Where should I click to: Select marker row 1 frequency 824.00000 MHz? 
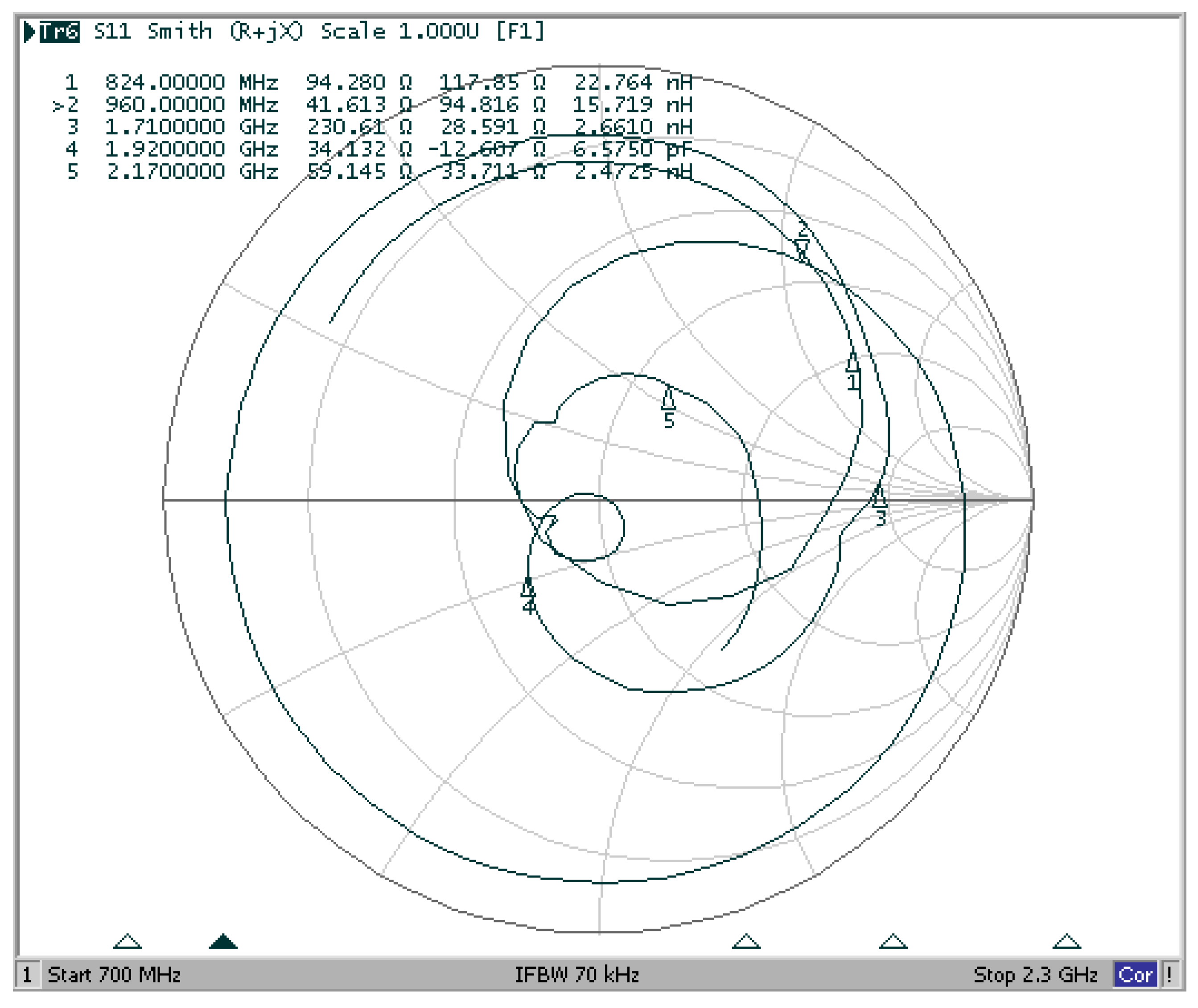[x=191, y=82]
